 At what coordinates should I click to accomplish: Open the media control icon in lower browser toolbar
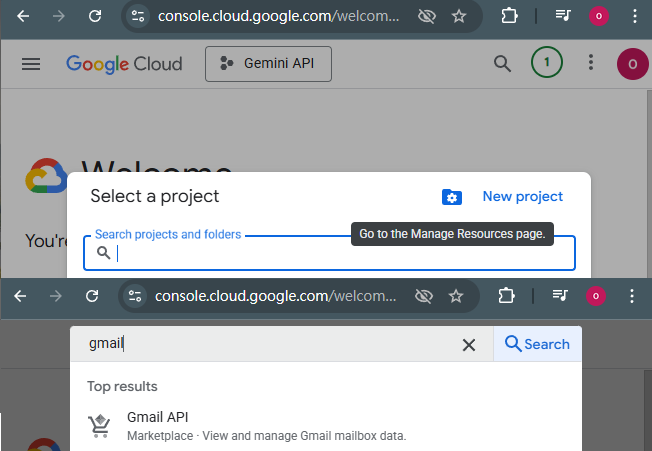[562, 296]
